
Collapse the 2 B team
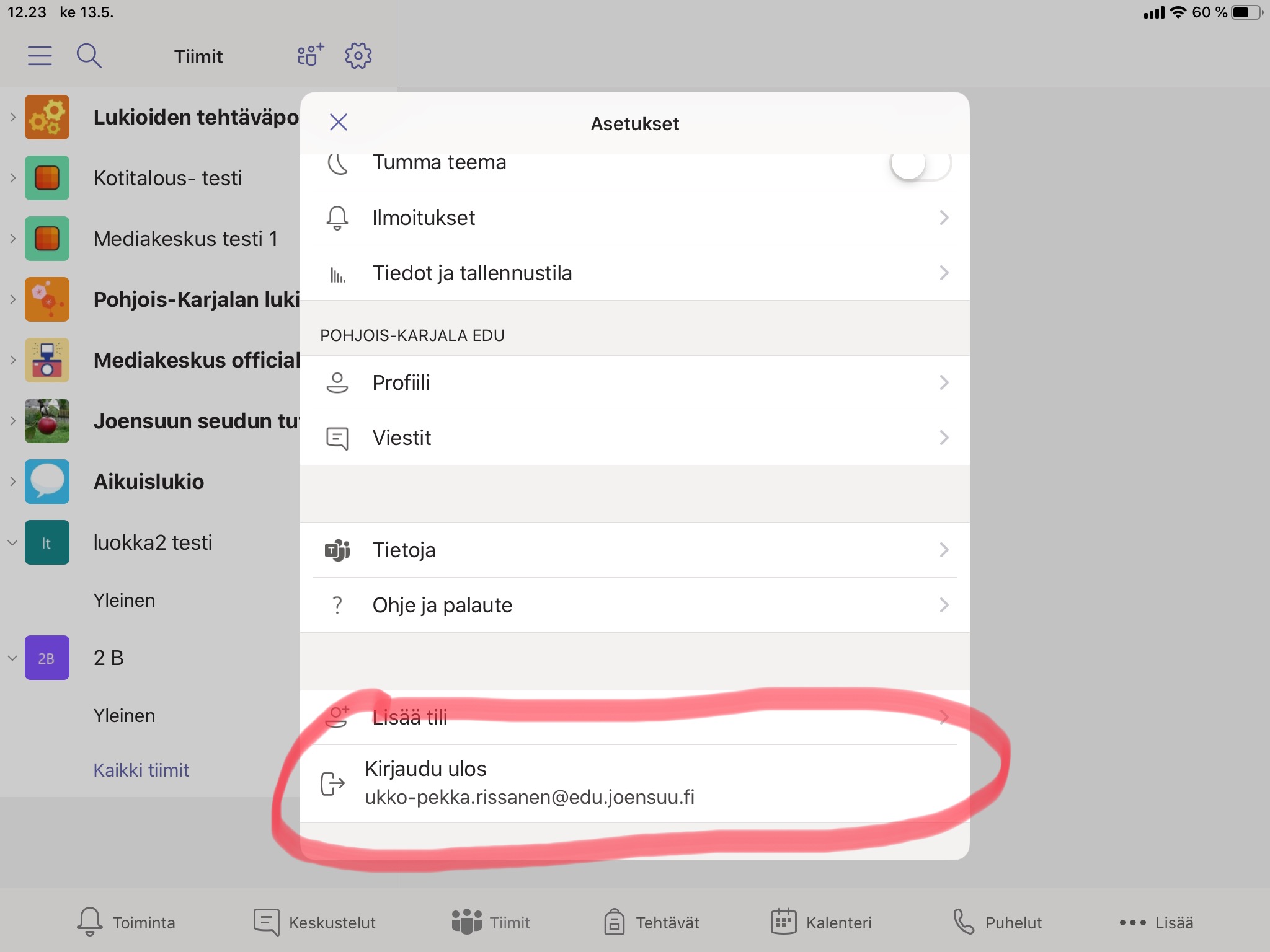12,658
